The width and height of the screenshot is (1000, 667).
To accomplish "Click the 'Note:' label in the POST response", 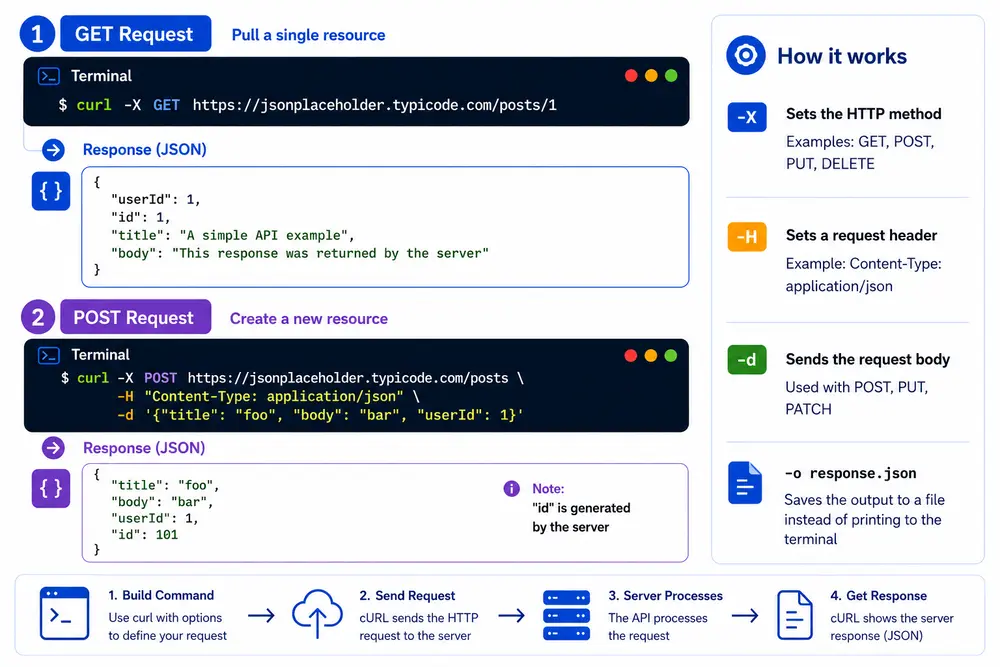I will click(x=548, y=489).
